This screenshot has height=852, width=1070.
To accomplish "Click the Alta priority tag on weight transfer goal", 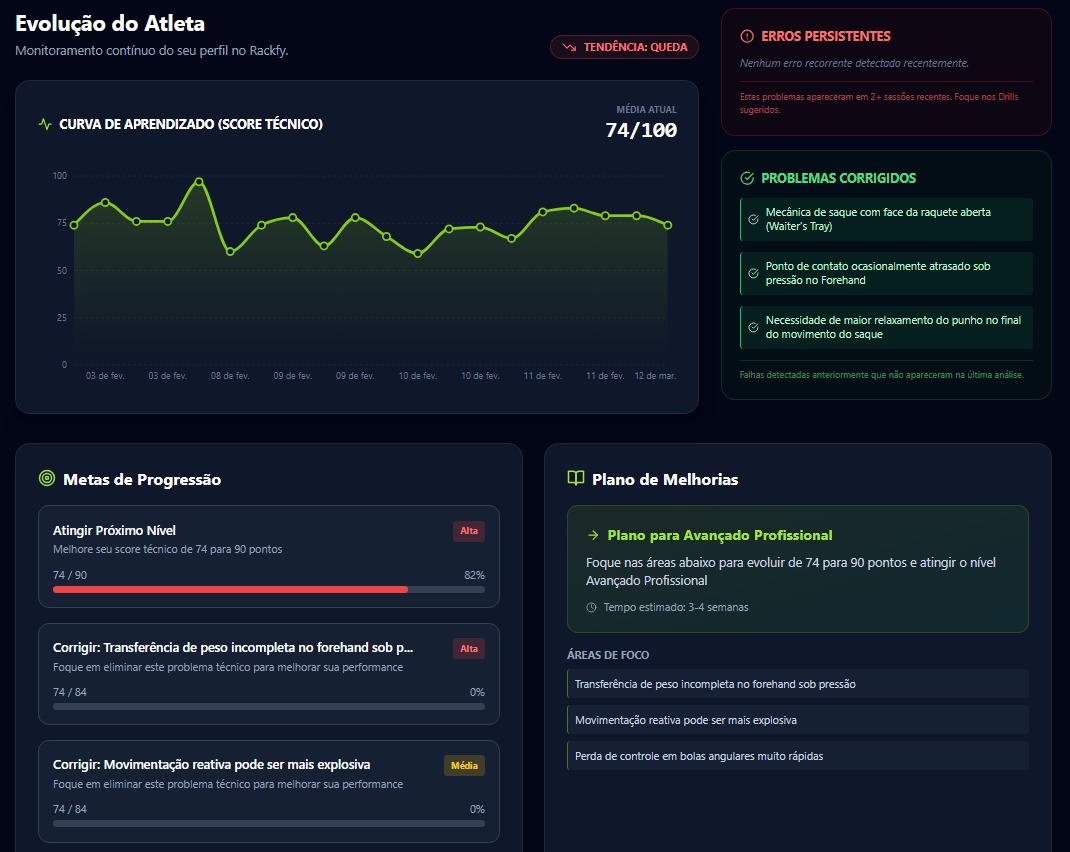I will (x=468, y=649).
